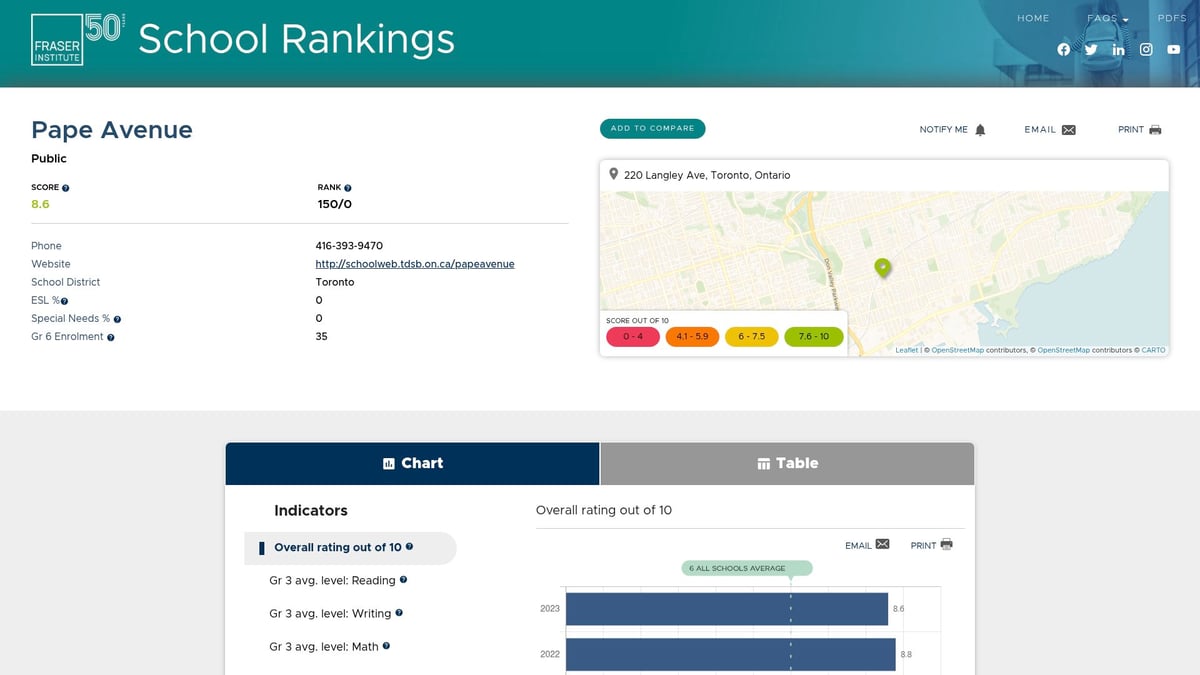Viewport: 1200px width, 675px height.
Task: Open the Special Needs % help tooltip
Action: click(116, 318)
